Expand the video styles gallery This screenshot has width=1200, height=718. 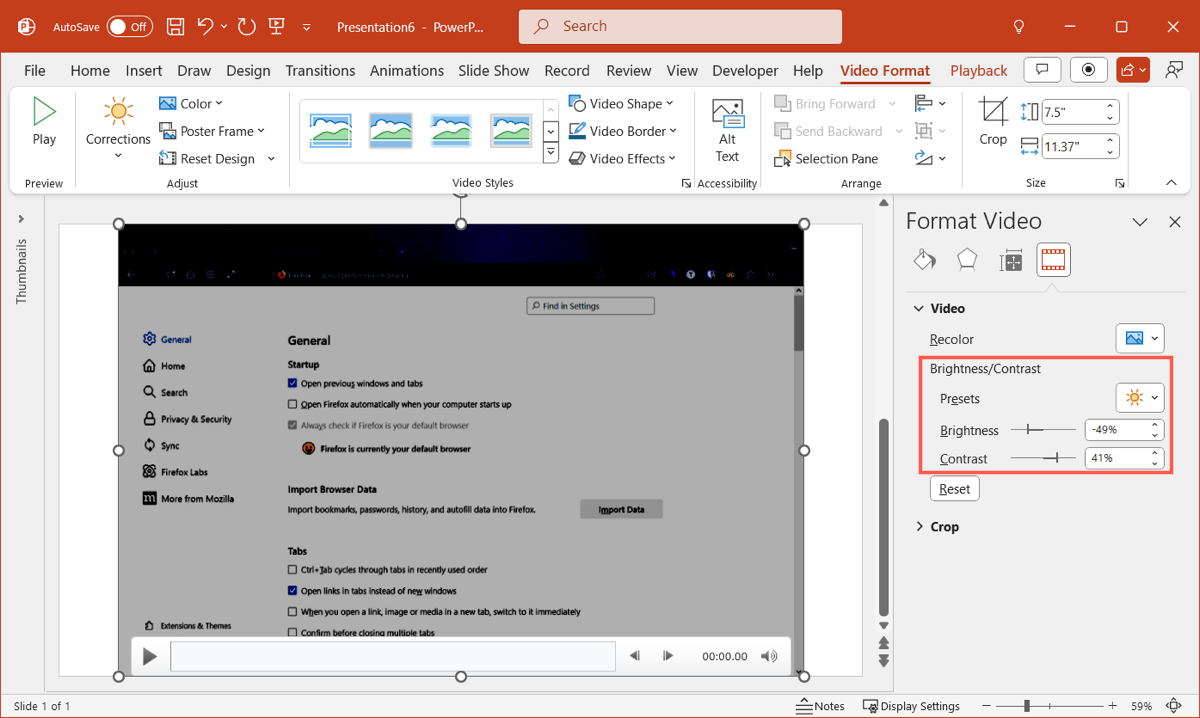point(550,153)
